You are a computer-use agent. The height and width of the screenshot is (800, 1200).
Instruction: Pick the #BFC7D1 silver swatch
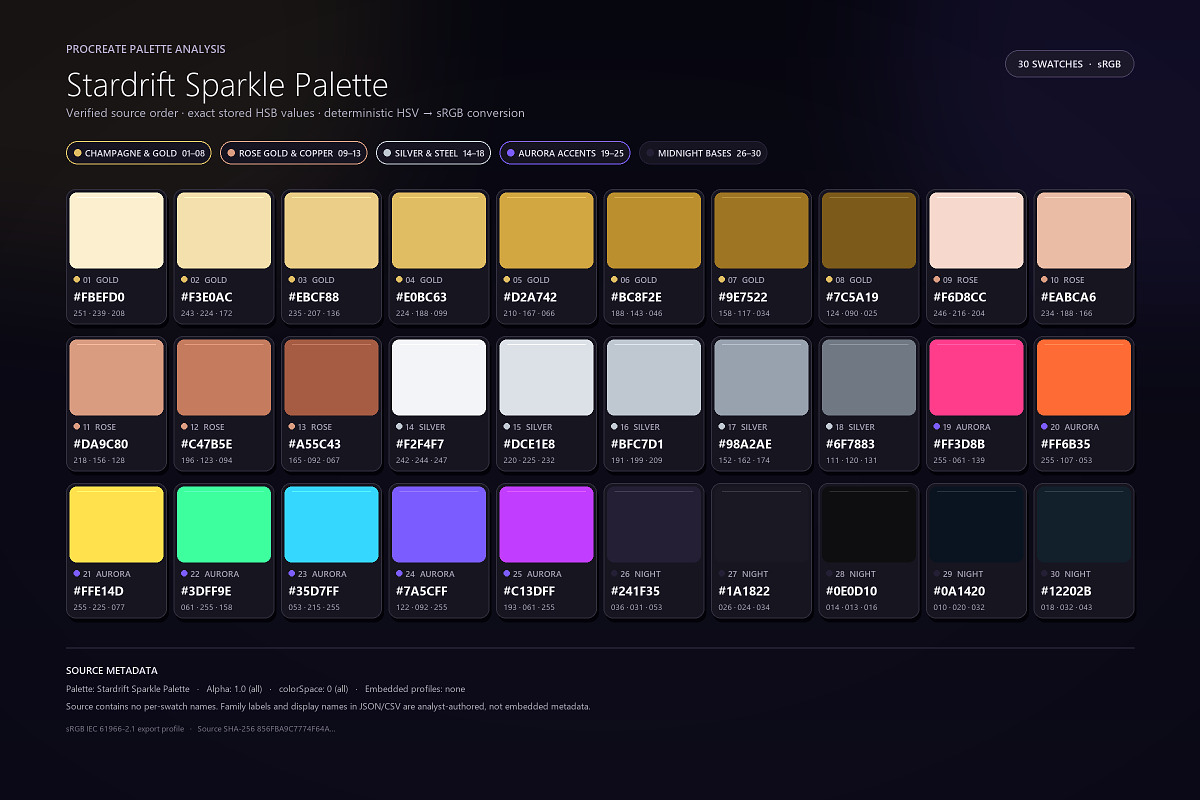(654, 377)
